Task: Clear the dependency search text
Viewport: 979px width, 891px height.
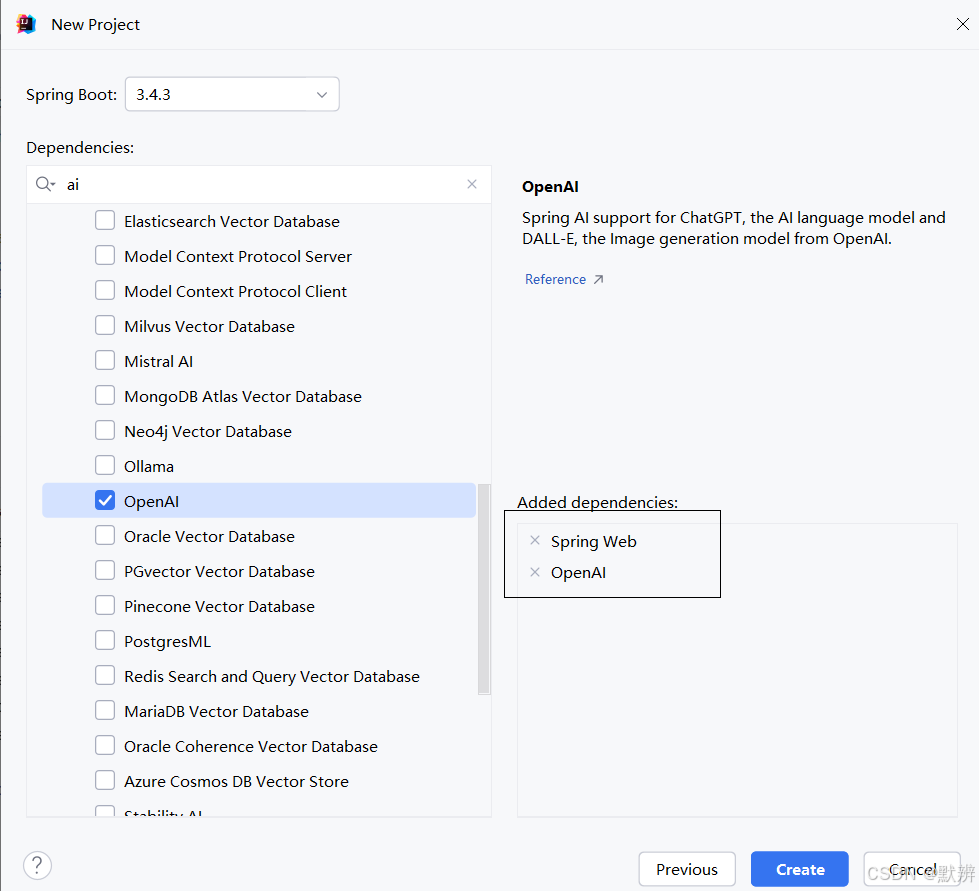Action: [x=472, y=184]
